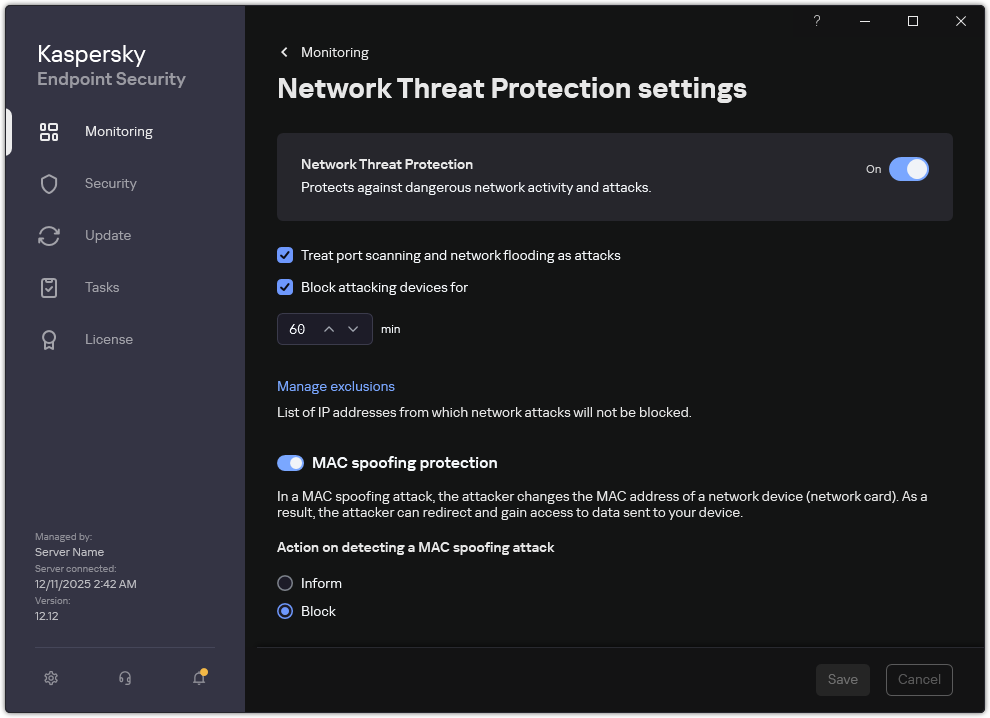Open support via the headset icon
This screenshot has width=990, height=718.
pyautogui.click(x=125, y=677)
